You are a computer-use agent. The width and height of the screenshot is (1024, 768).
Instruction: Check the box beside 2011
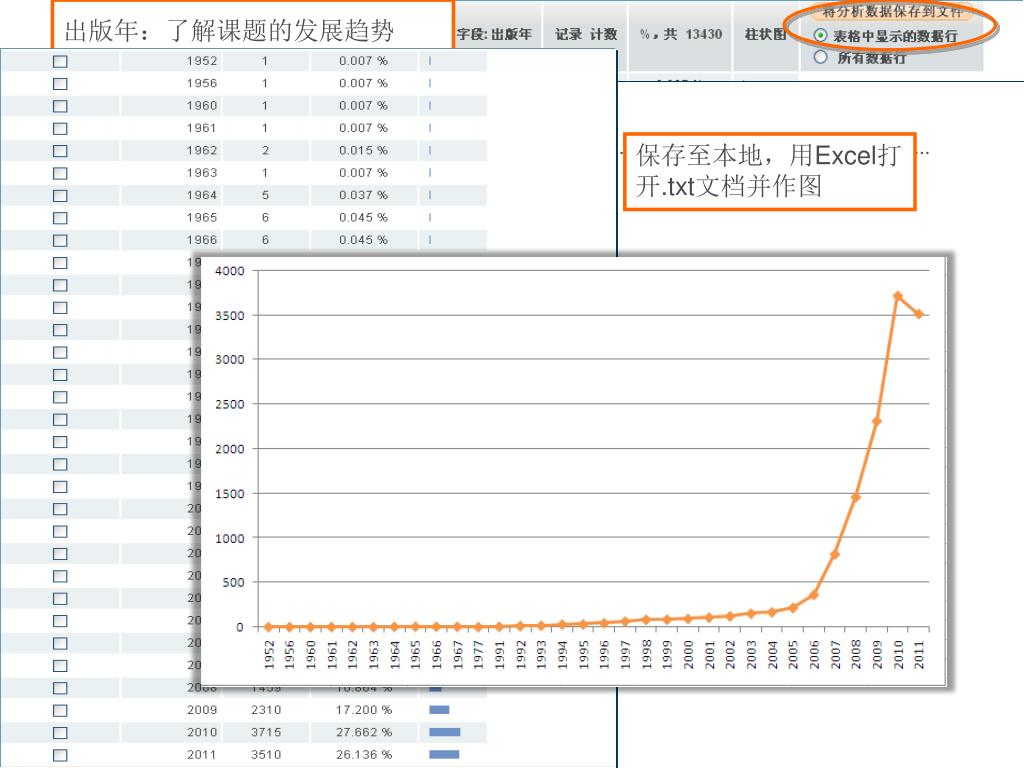[x=60, y=755]
